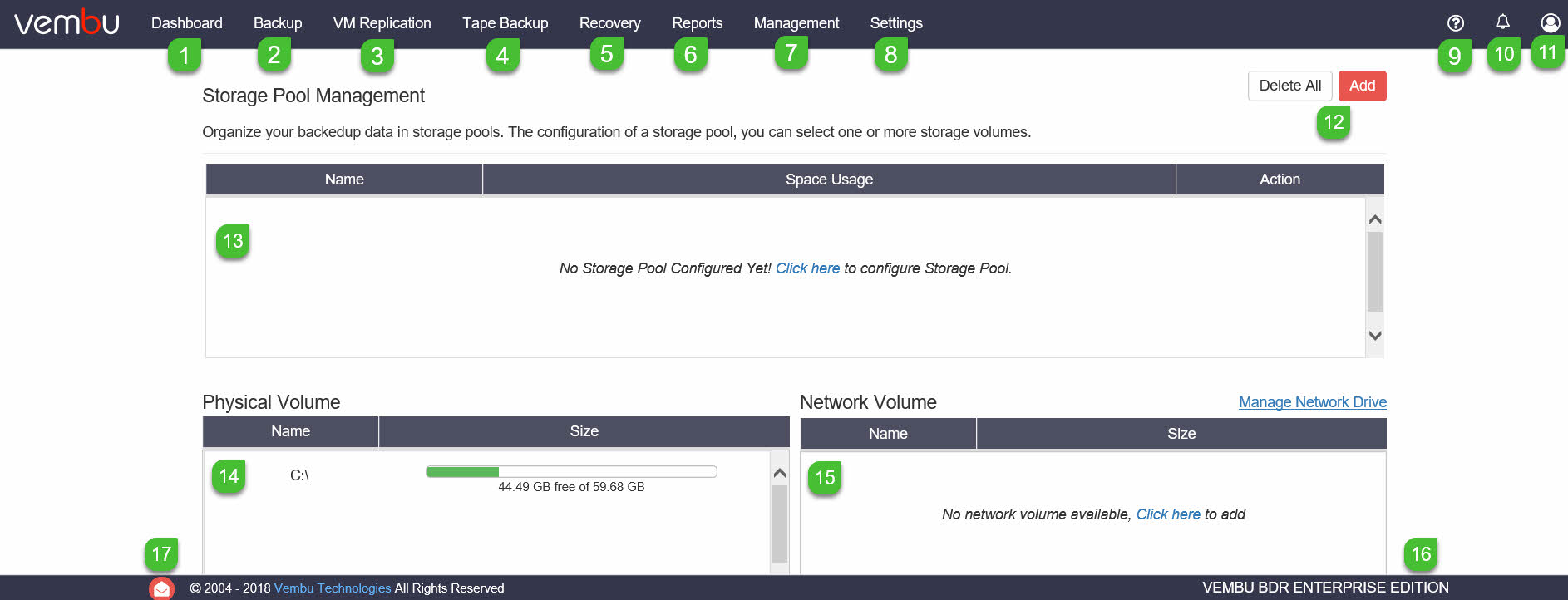Open the Reports menu

point(698,23)
